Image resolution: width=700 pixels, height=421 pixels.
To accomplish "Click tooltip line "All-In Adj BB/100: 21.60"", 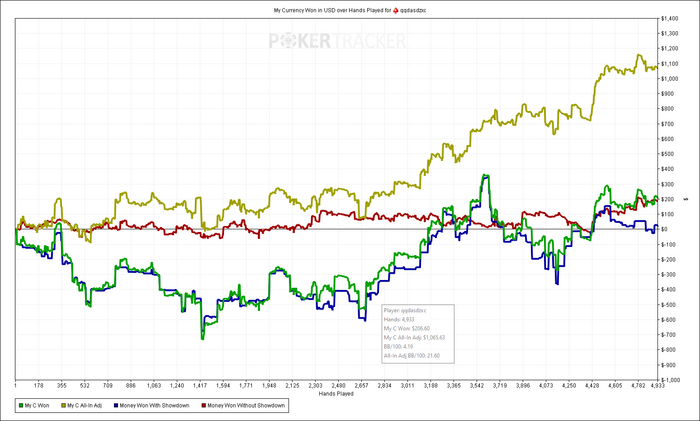I will tap(412, 356).
